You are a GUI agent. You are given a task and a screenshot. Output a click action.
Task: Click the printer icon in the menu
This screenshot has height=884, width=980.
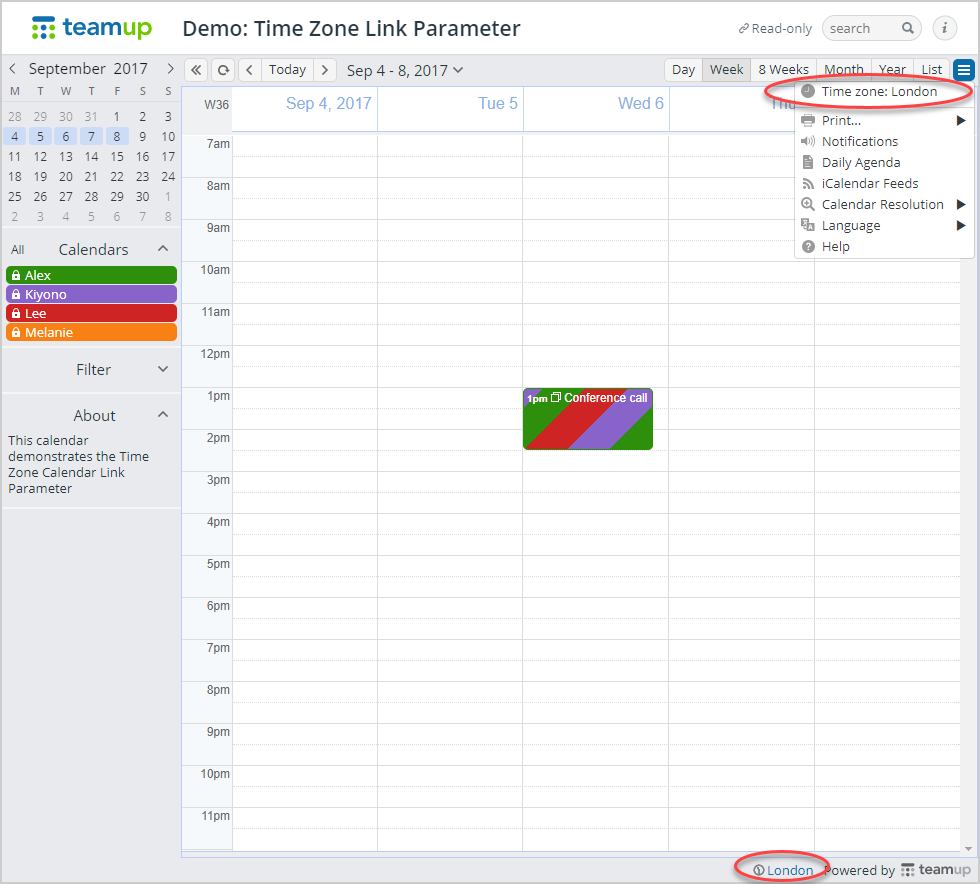tap(808, 120)
